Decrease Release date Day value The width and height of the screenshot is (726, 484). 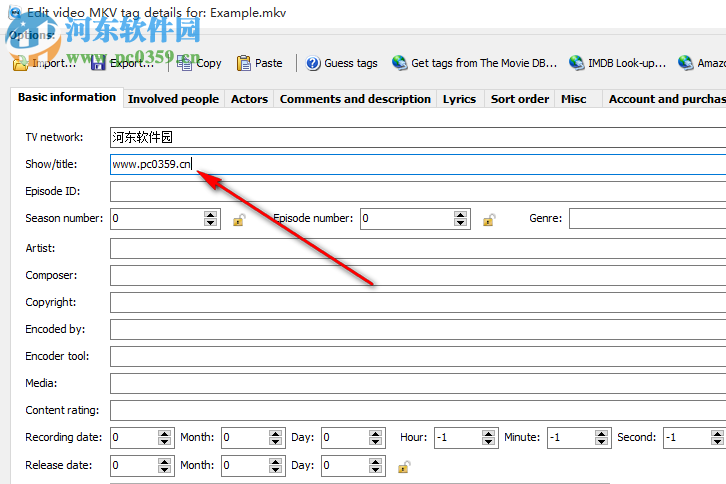[376, 469]
